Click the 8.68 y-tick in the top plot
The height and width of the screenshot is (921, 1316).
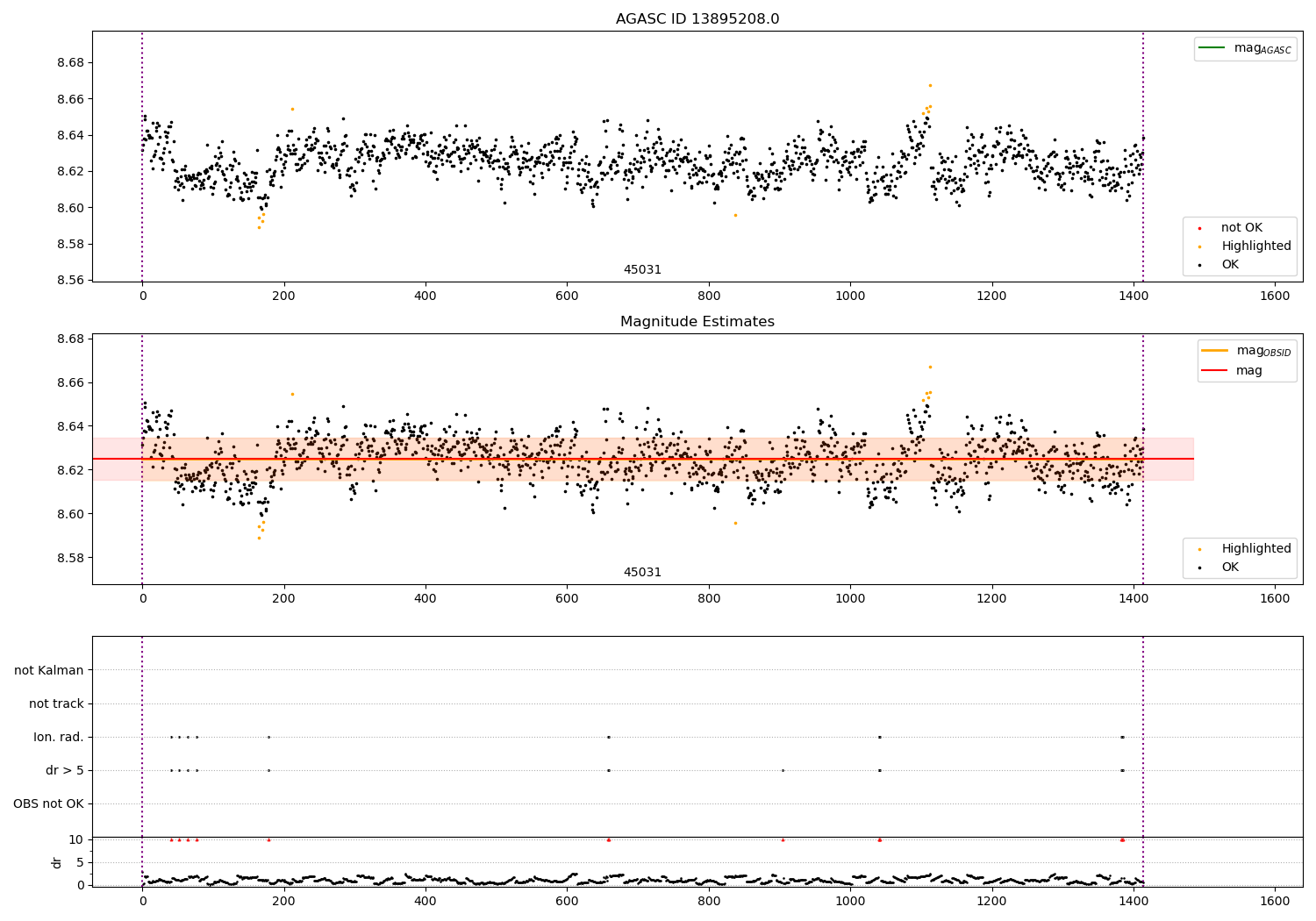[70, 63]
